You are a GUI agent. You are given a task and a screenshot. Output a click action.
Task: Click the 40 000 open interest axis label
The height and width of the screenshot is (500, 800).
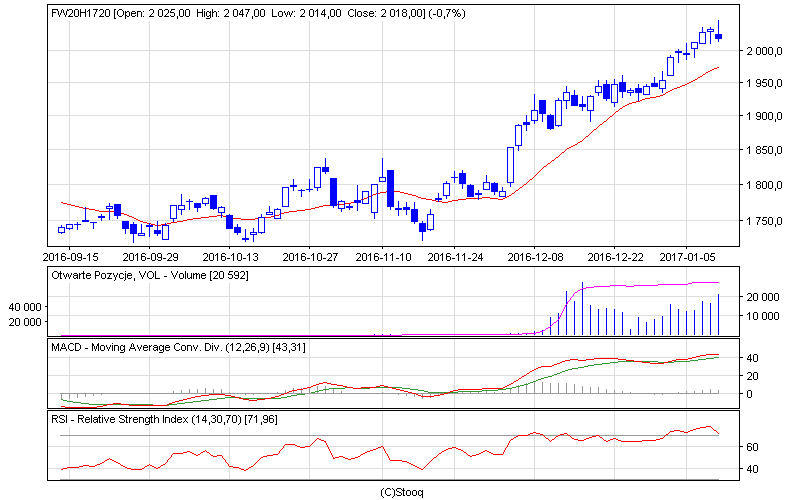(24, 307)
